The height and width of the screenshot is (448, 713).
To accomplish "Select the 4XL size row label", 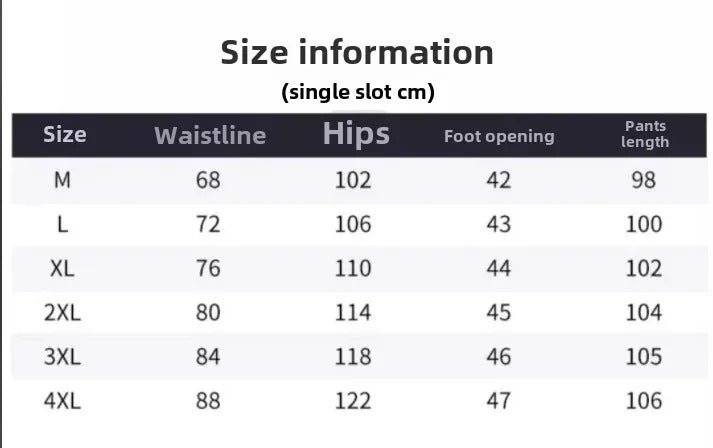I will point(63,401).
